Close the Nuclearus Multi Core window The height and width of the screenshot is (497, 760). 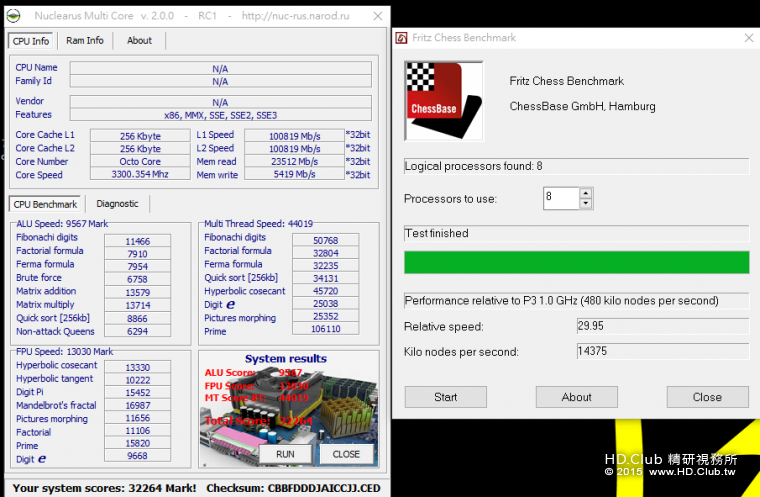(x=378, y=16)
